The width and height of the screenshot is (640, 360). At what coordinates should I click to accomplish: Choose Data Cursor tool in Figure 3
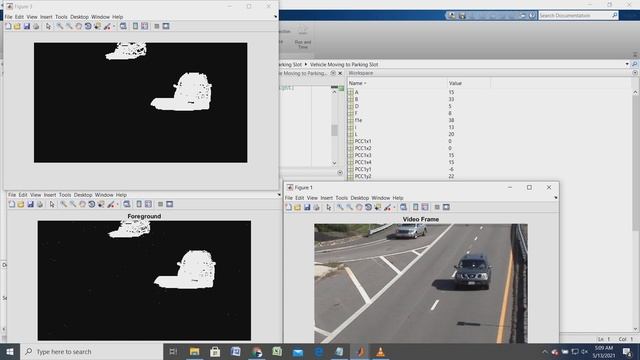tap(97, 26)
